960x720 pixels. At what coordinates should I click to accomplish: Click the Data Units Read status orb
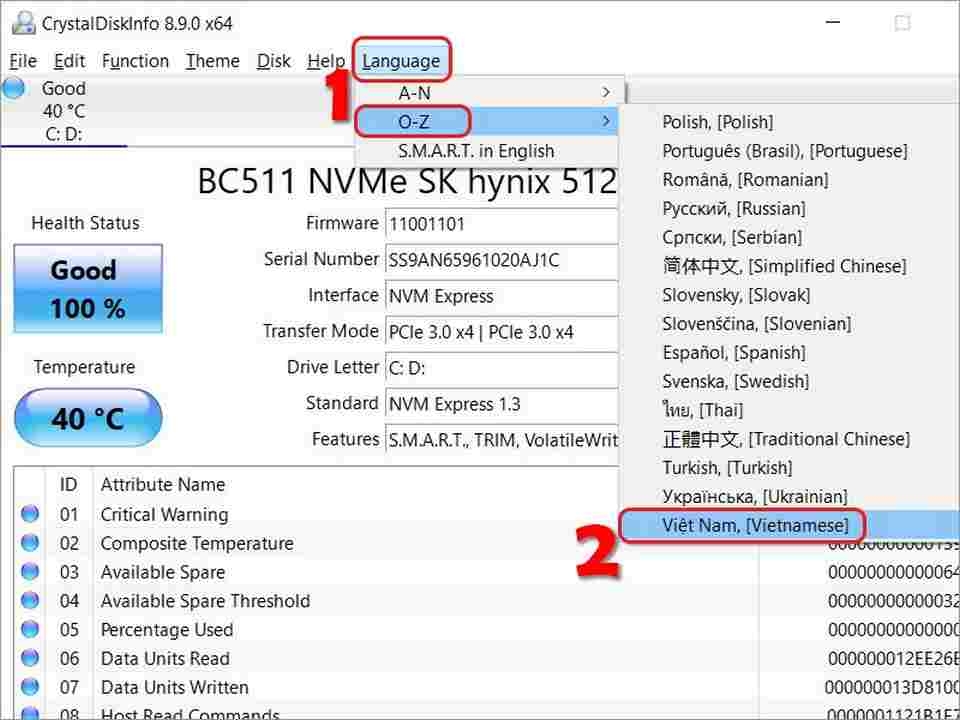click(x=29, y=658)
